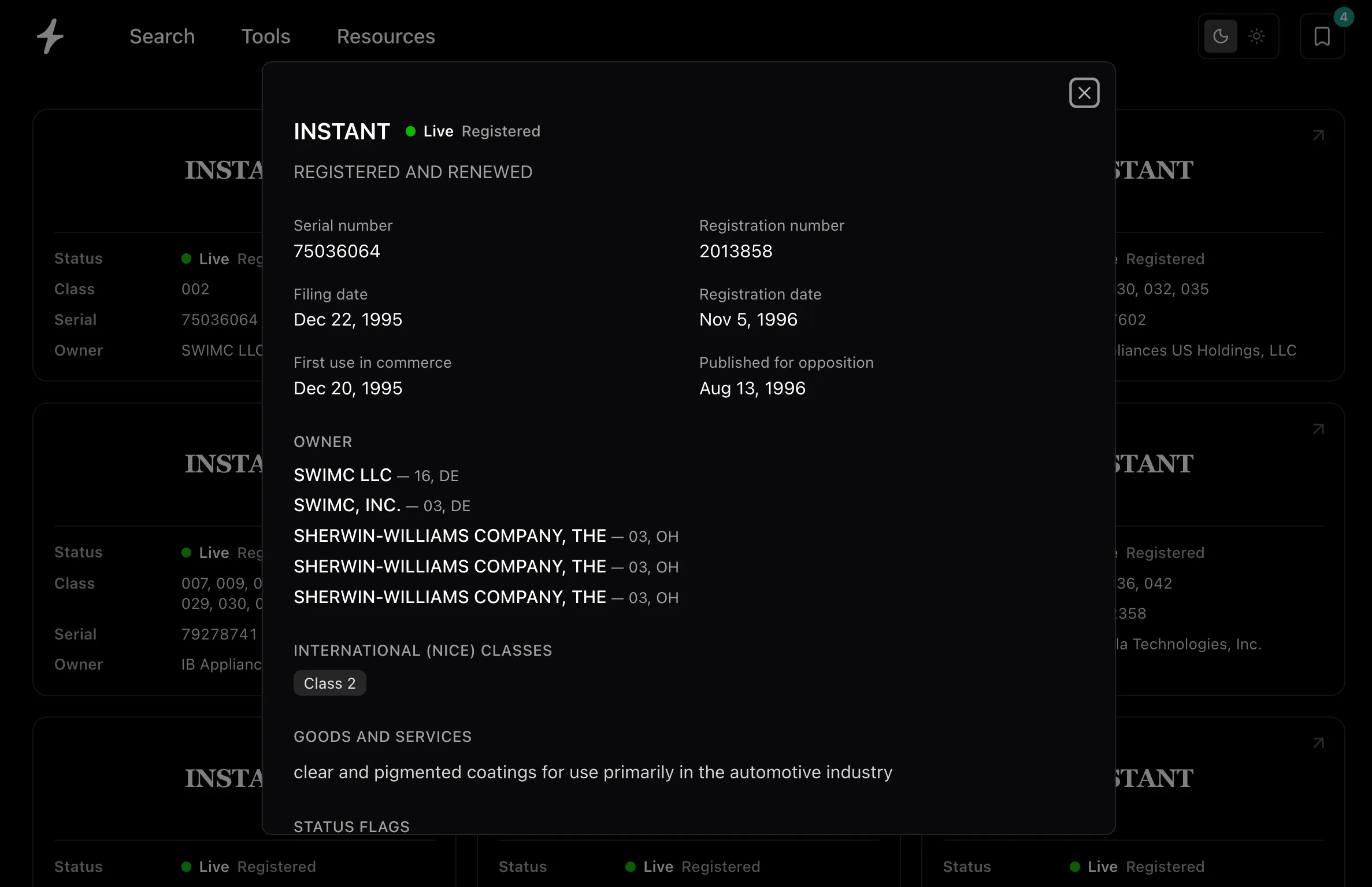Click registration date Nov 5, 1996
Viewport: 1372px width, 887px height.
tap(748, 319)
